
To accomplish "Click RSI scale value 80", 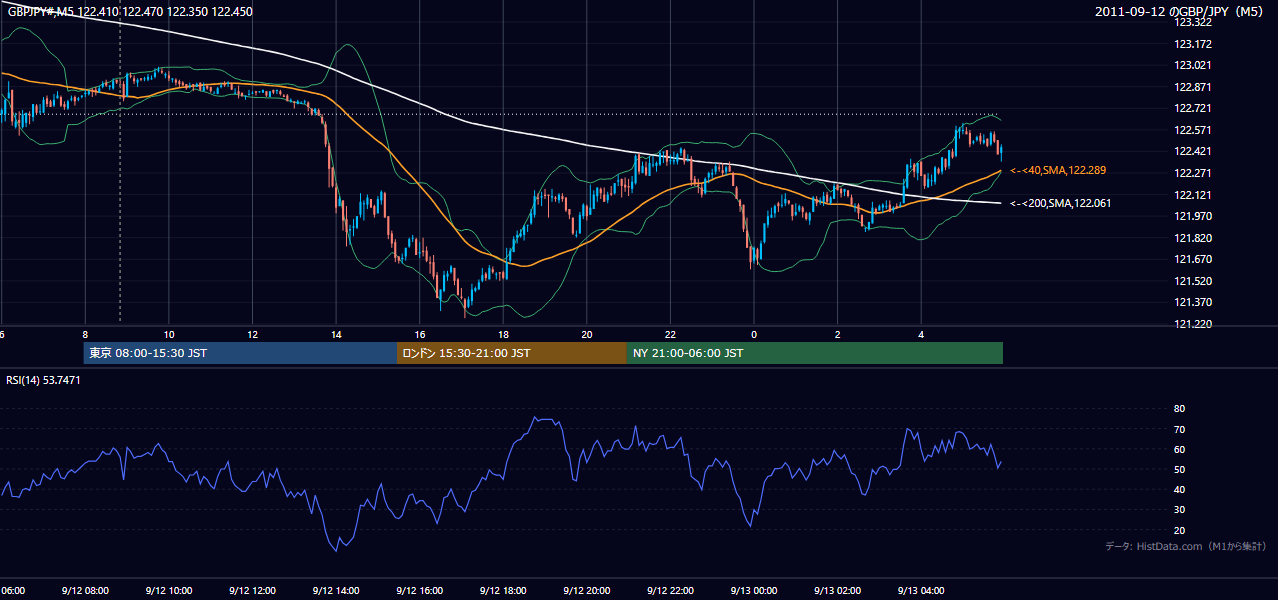I will click(x=1180, y=409).
